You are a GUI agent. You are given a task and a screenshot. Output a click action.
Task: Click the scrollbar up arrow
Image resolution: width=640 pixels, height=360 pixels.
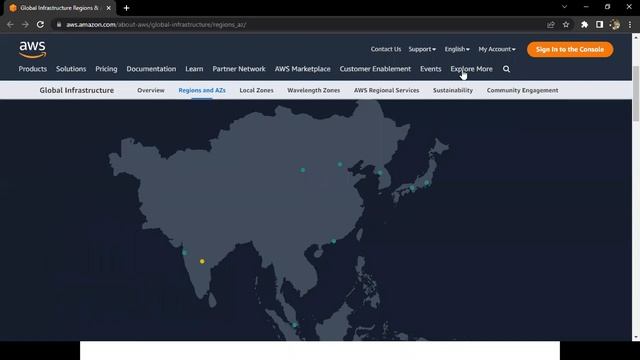point(636,37)
